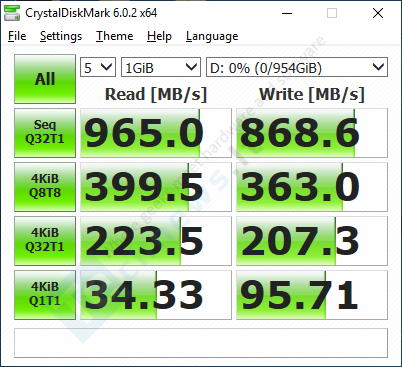
Task: Minimize the CrystalDiskMark window
Action: point(287,13)
